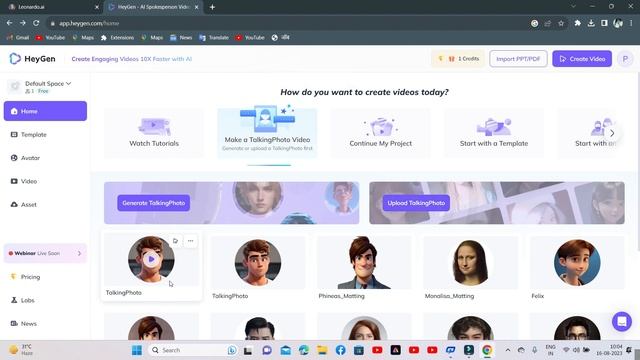
Task: Open the Extensions bookmark
Action: (117, 37)
